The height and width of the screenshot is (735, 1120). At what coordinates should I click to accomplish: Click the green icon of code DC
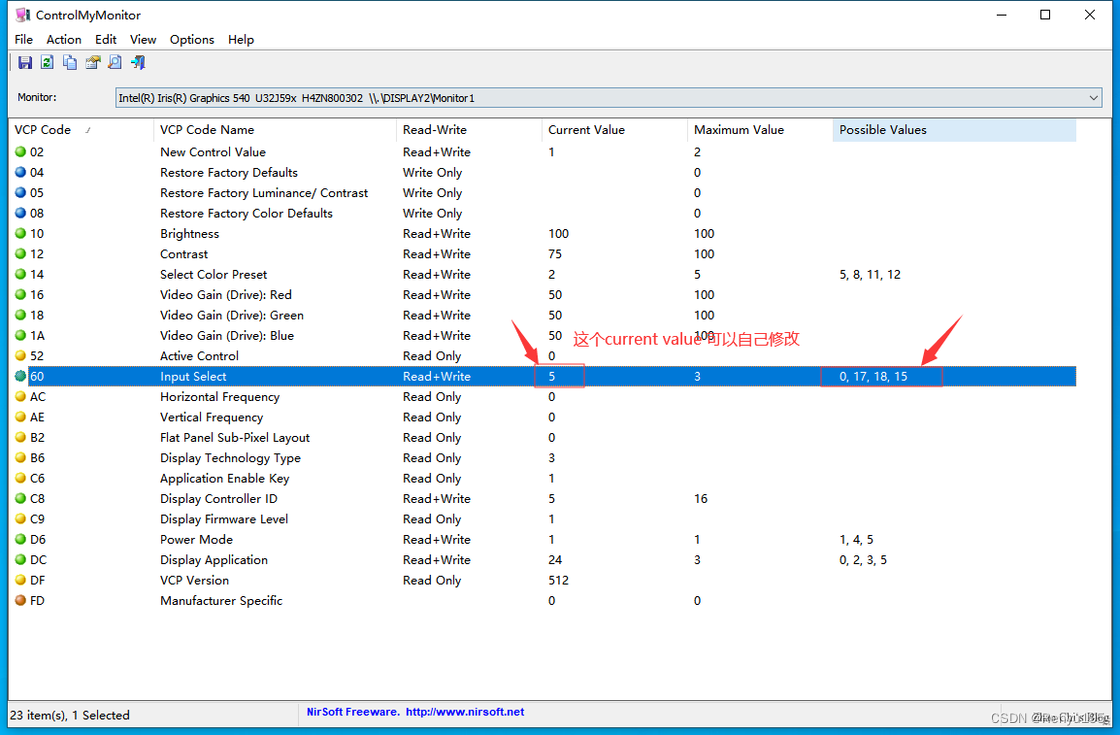[x=21, y=559]
